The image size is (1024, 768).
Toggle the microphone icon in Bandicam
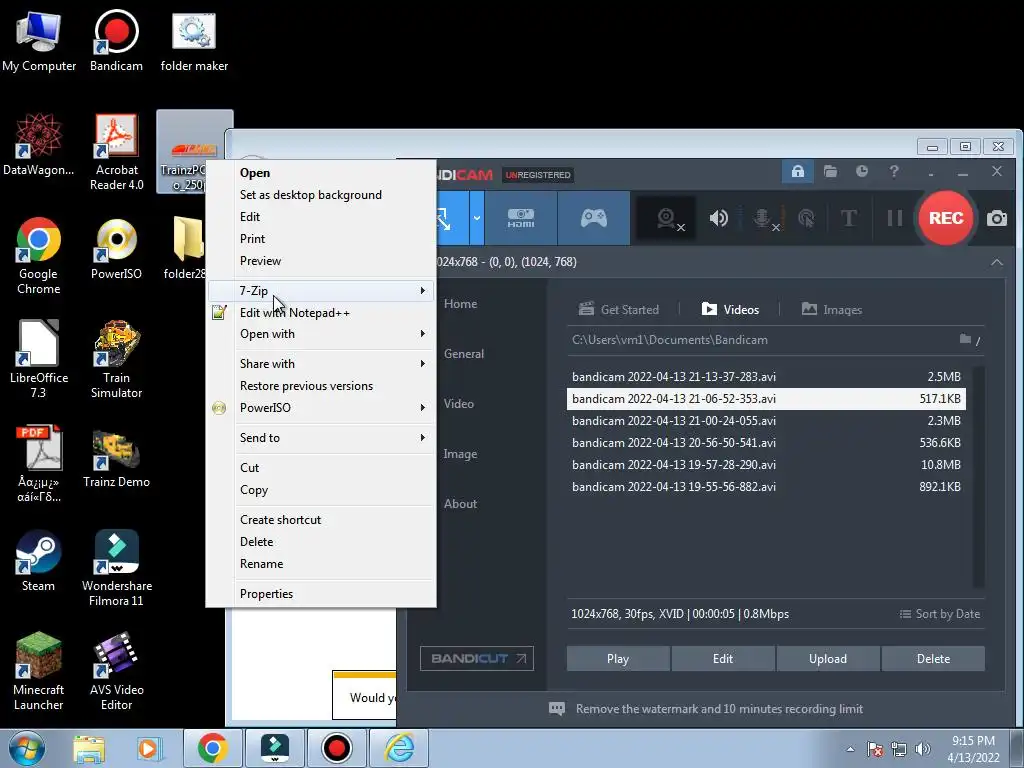point(764,219)
